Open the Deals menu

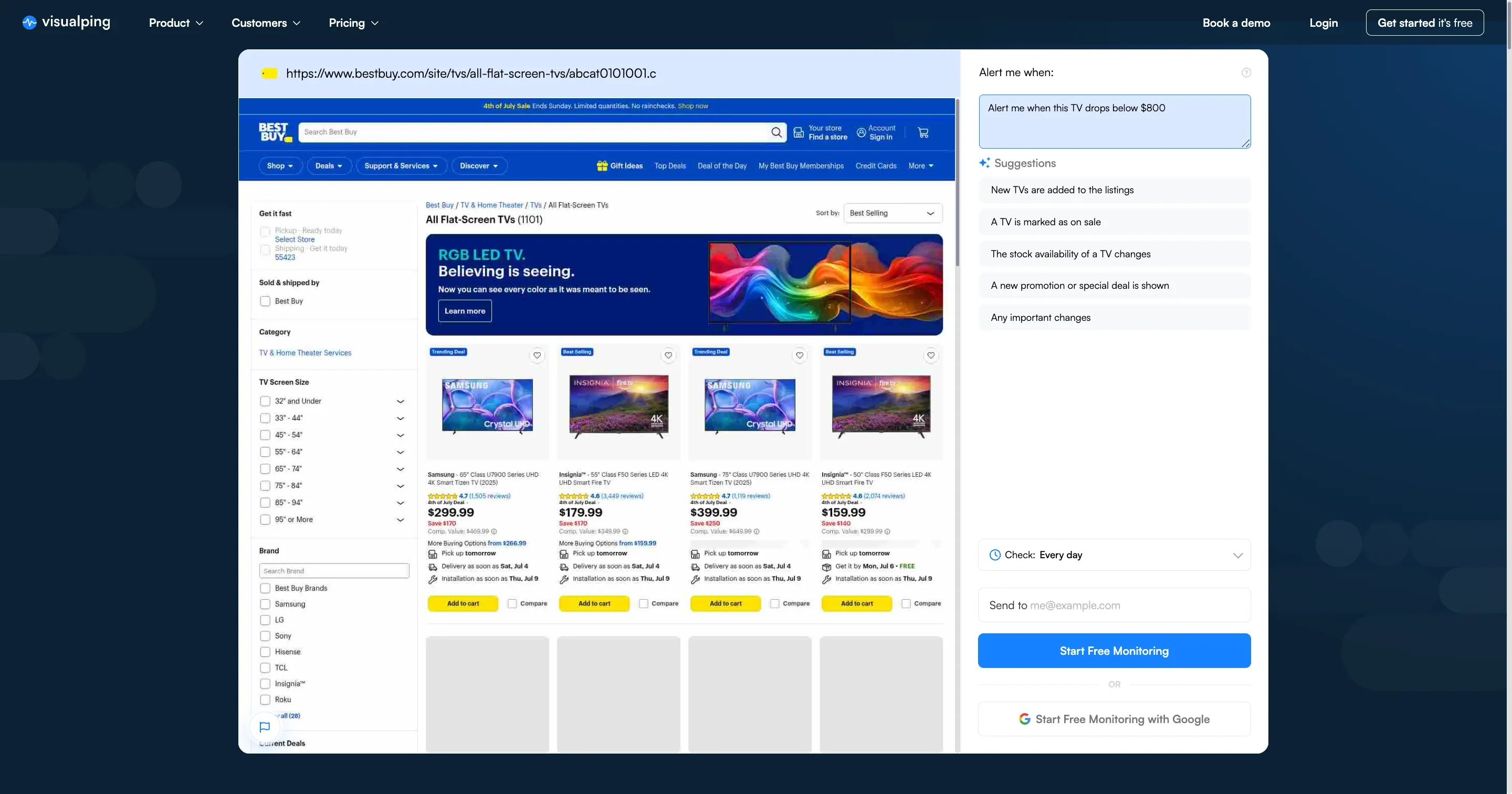pos(329,165)
